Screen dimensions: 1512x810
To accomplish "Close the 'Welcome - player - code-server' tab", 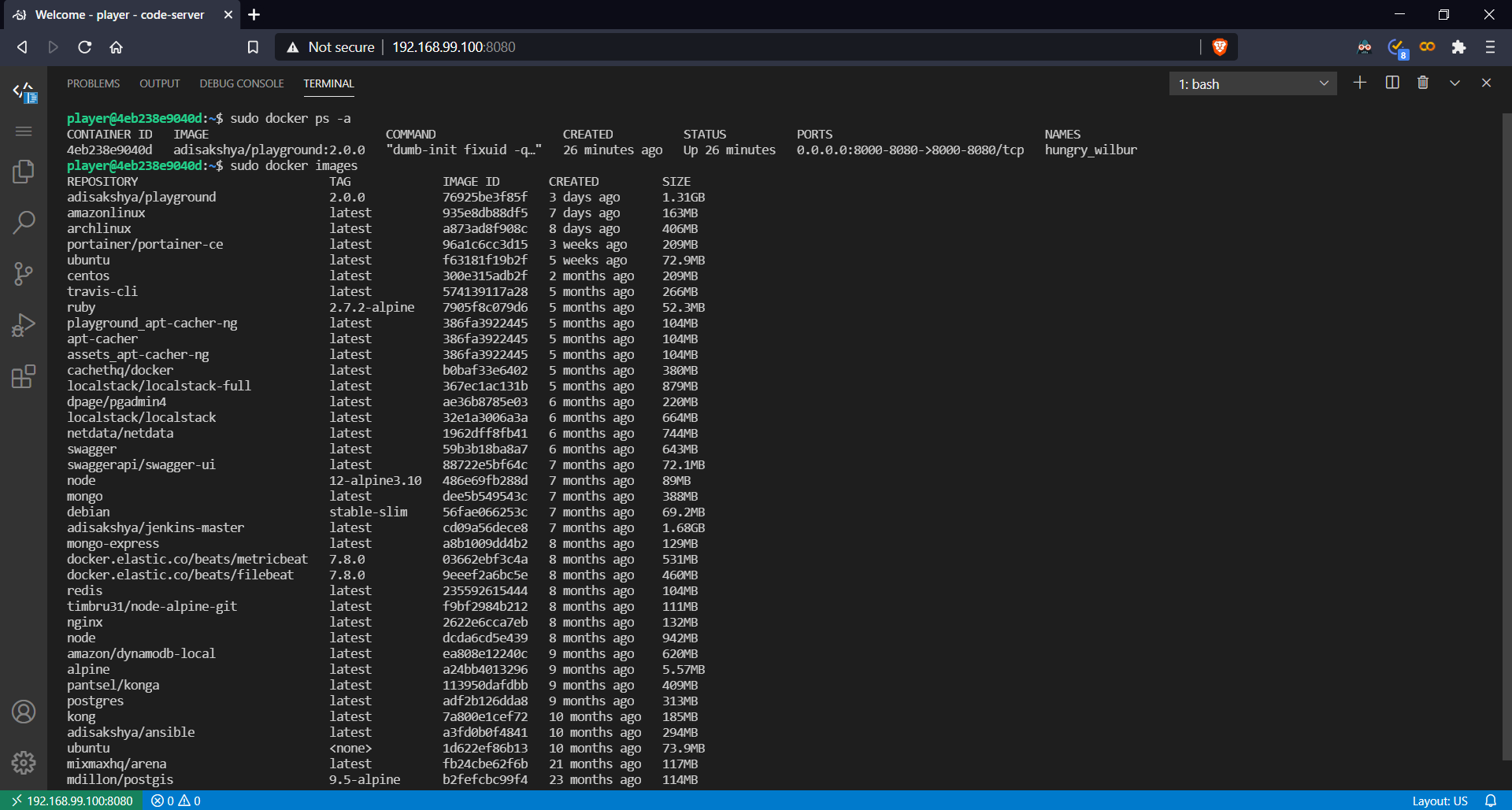I will pyautogui.click(x=228, y=15).
